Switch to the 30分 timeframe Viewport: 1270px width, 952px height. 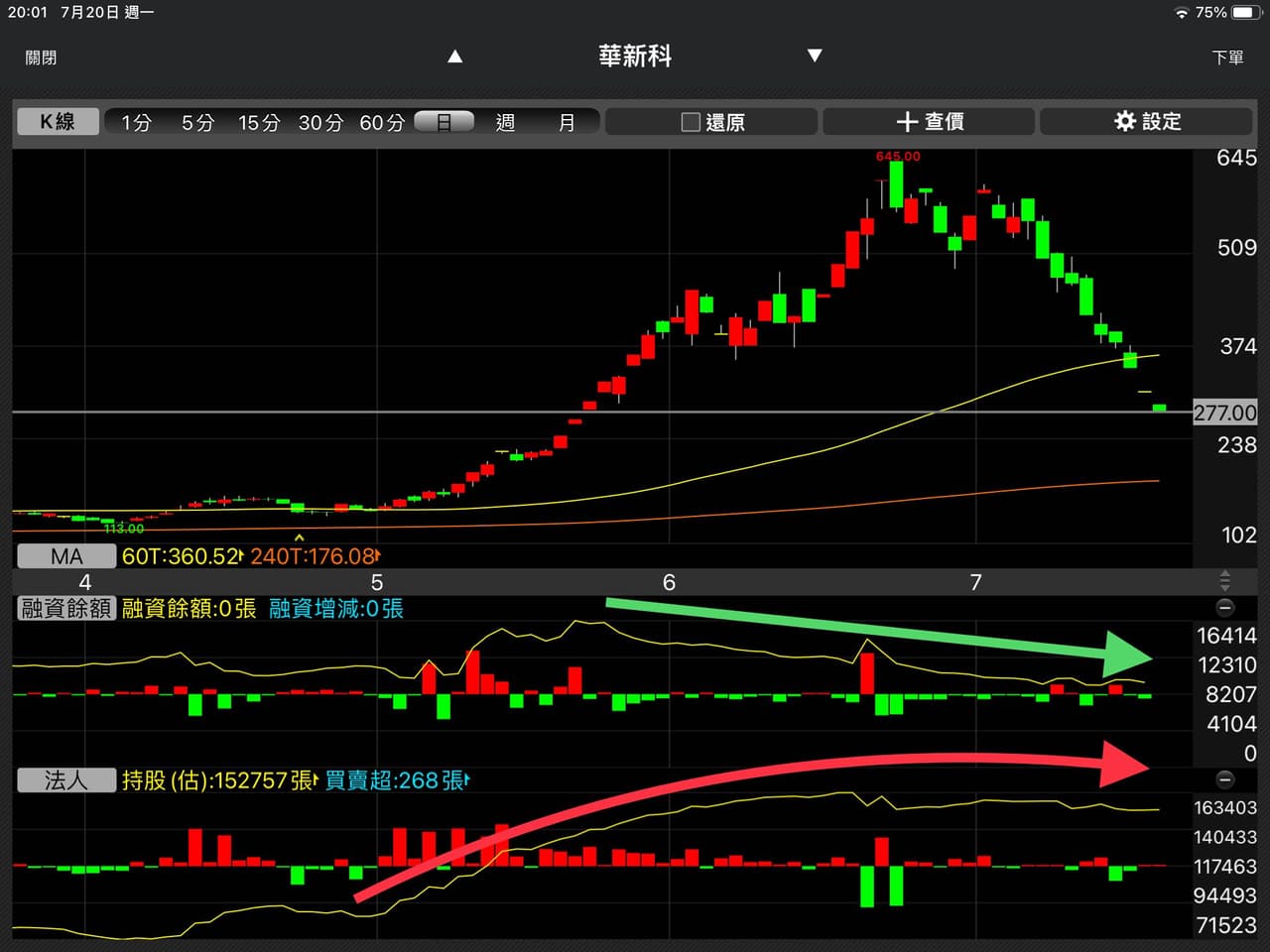coord(320,122)
